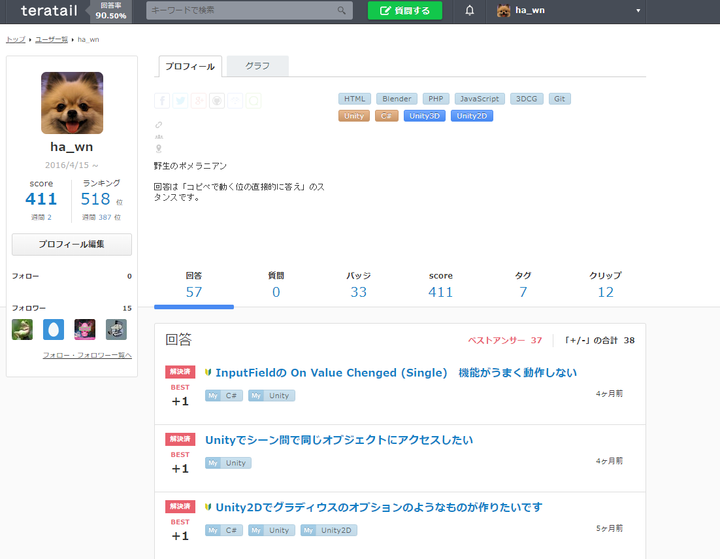
Task: Open the InputField On Value Chenged question
Action: [396, 373]
